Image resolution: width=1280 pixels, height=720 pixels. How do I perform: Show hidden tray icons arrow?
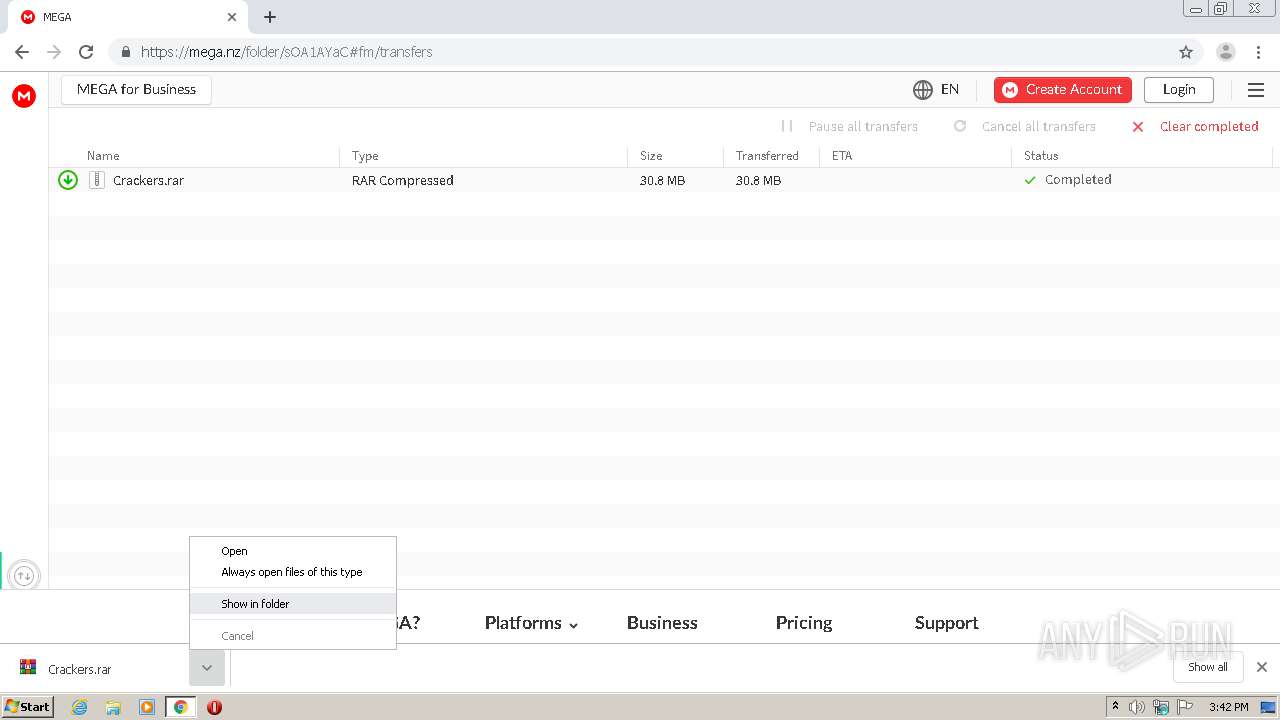pyautogui.click(x=1115, y=706)
